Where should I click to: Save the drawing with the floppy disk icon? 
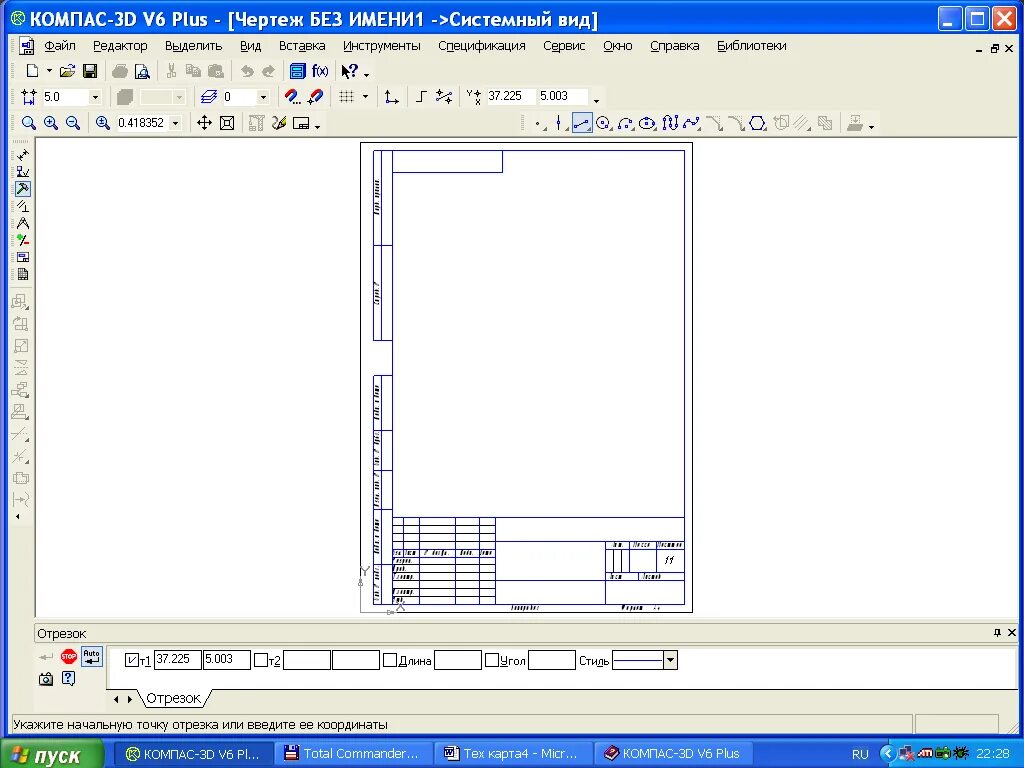pos(90,71)
